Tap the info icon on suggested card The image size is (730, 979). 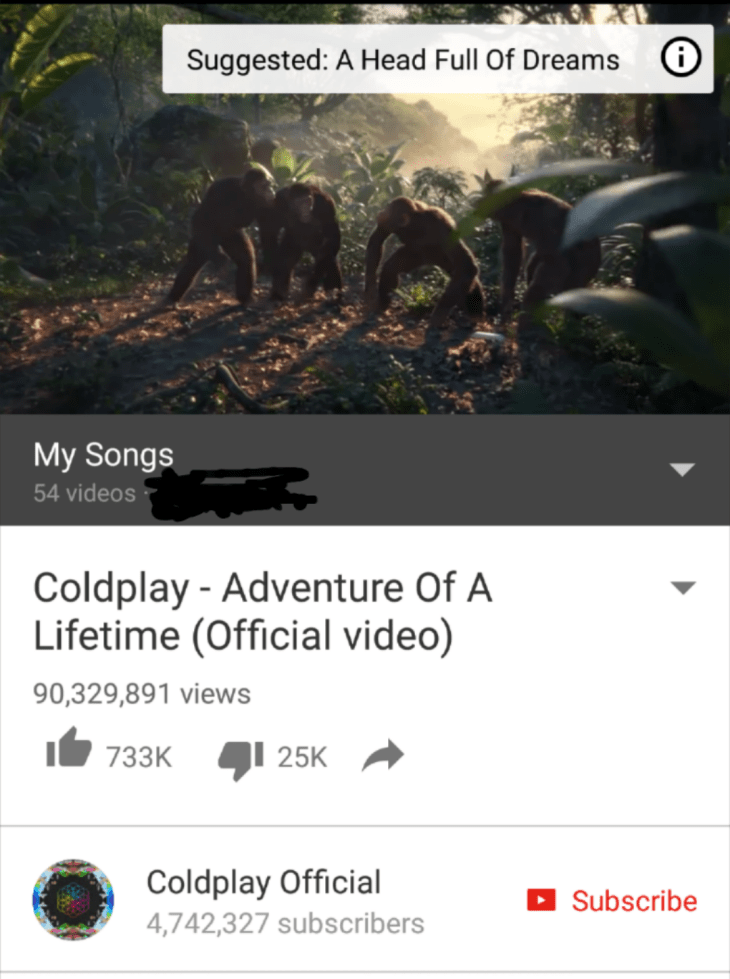point(681,59)
